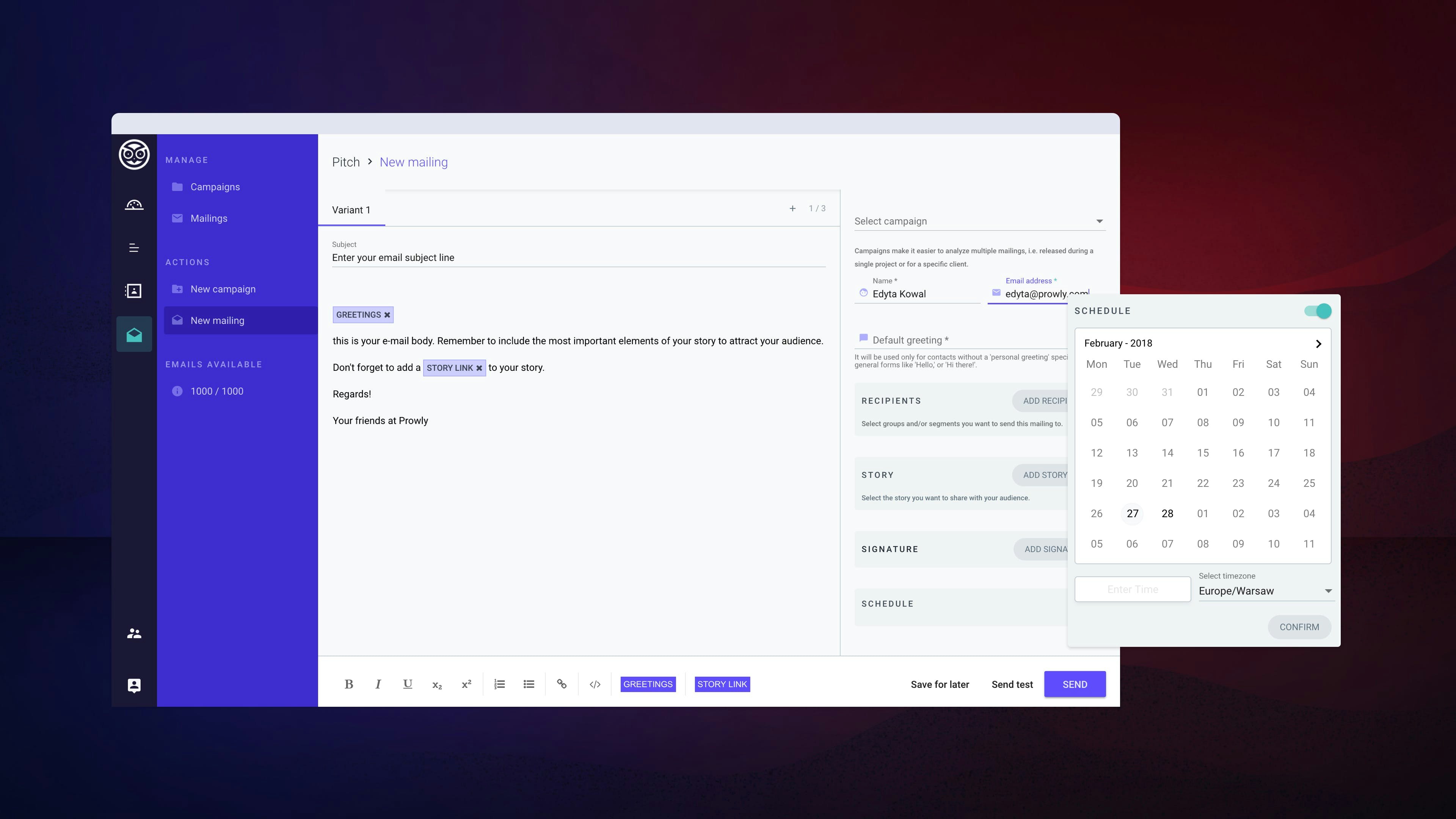
Task: Choose New mailing action
Action: [x=241, y=320]
